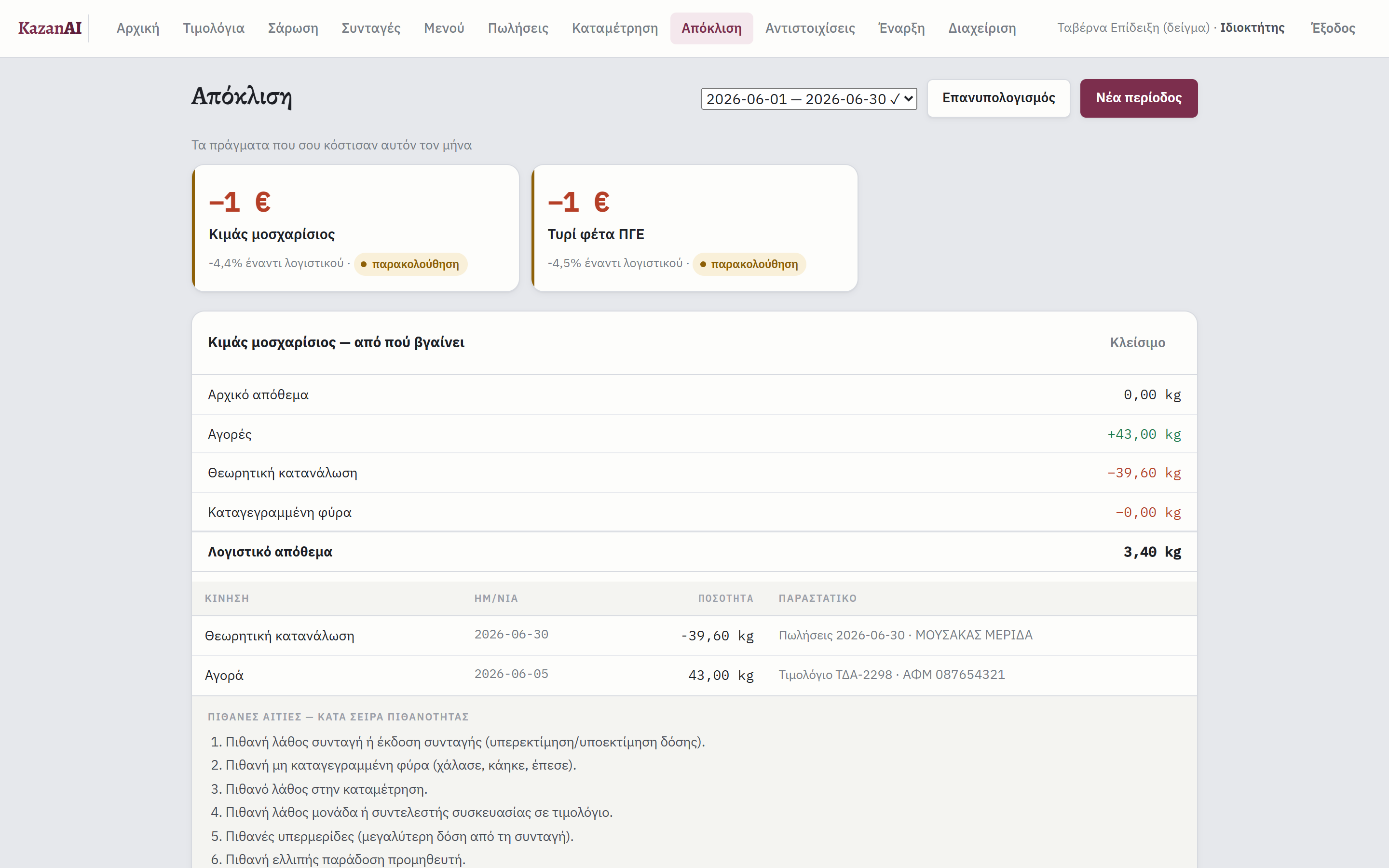
Task: Click the ΚΙΝΗΣΗ column header
Action: coord(227,598)
